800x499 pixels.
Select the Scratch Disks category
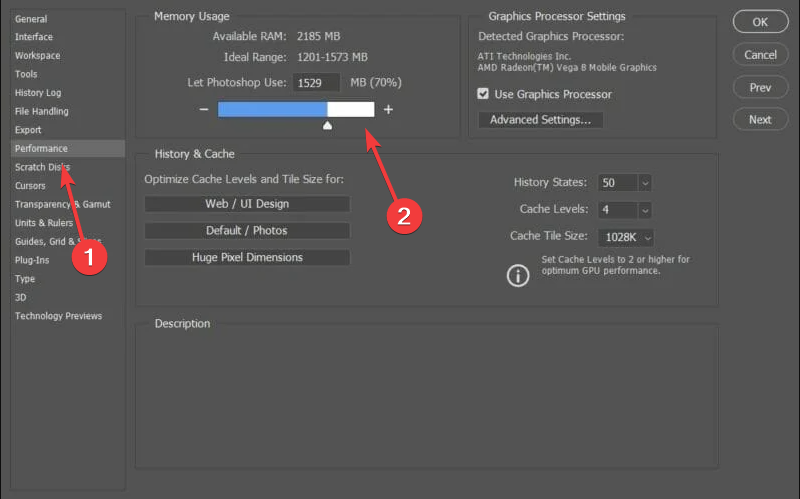[x=42, y=167]
